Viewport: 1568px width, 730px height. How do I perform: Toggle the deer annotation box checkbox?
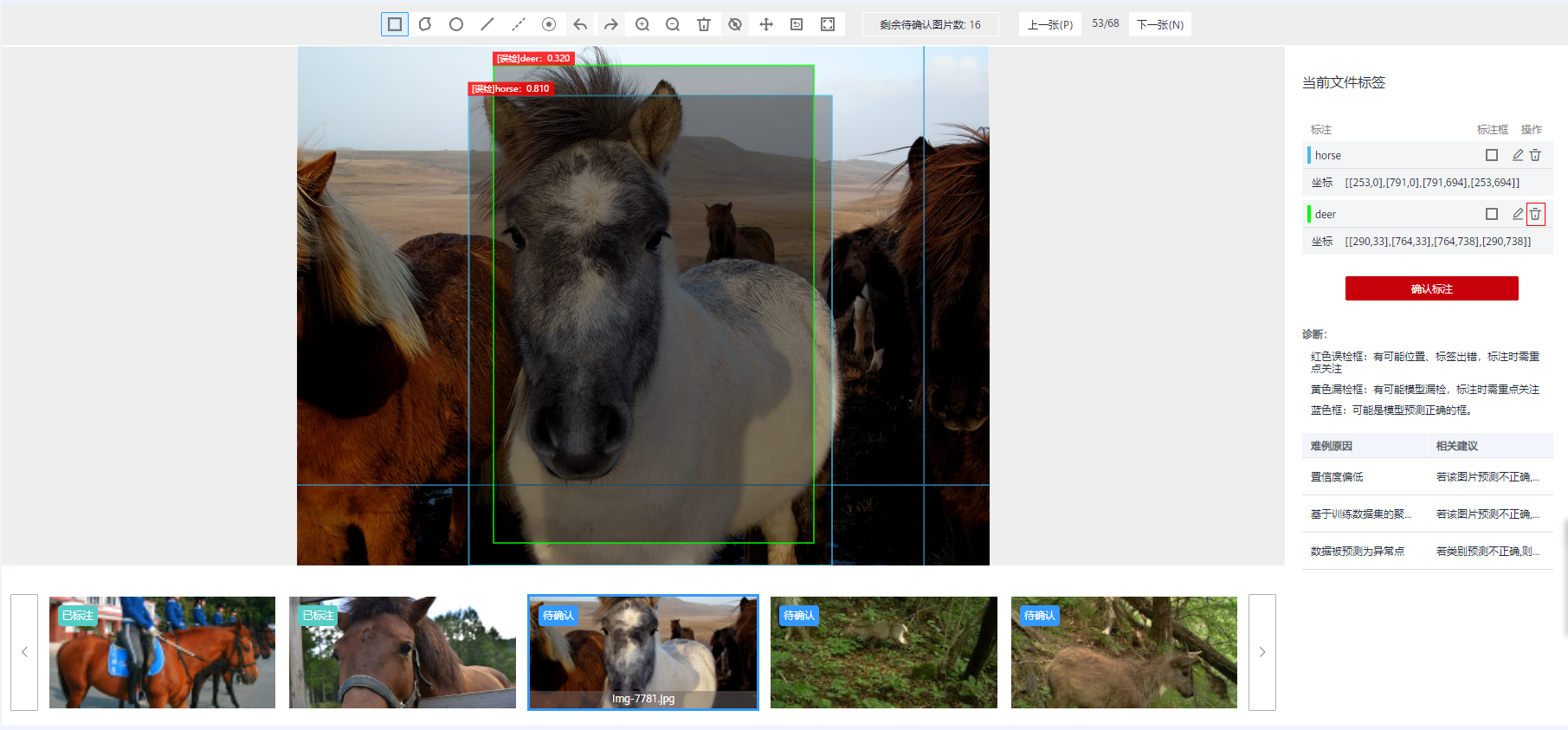[1491, 214]
